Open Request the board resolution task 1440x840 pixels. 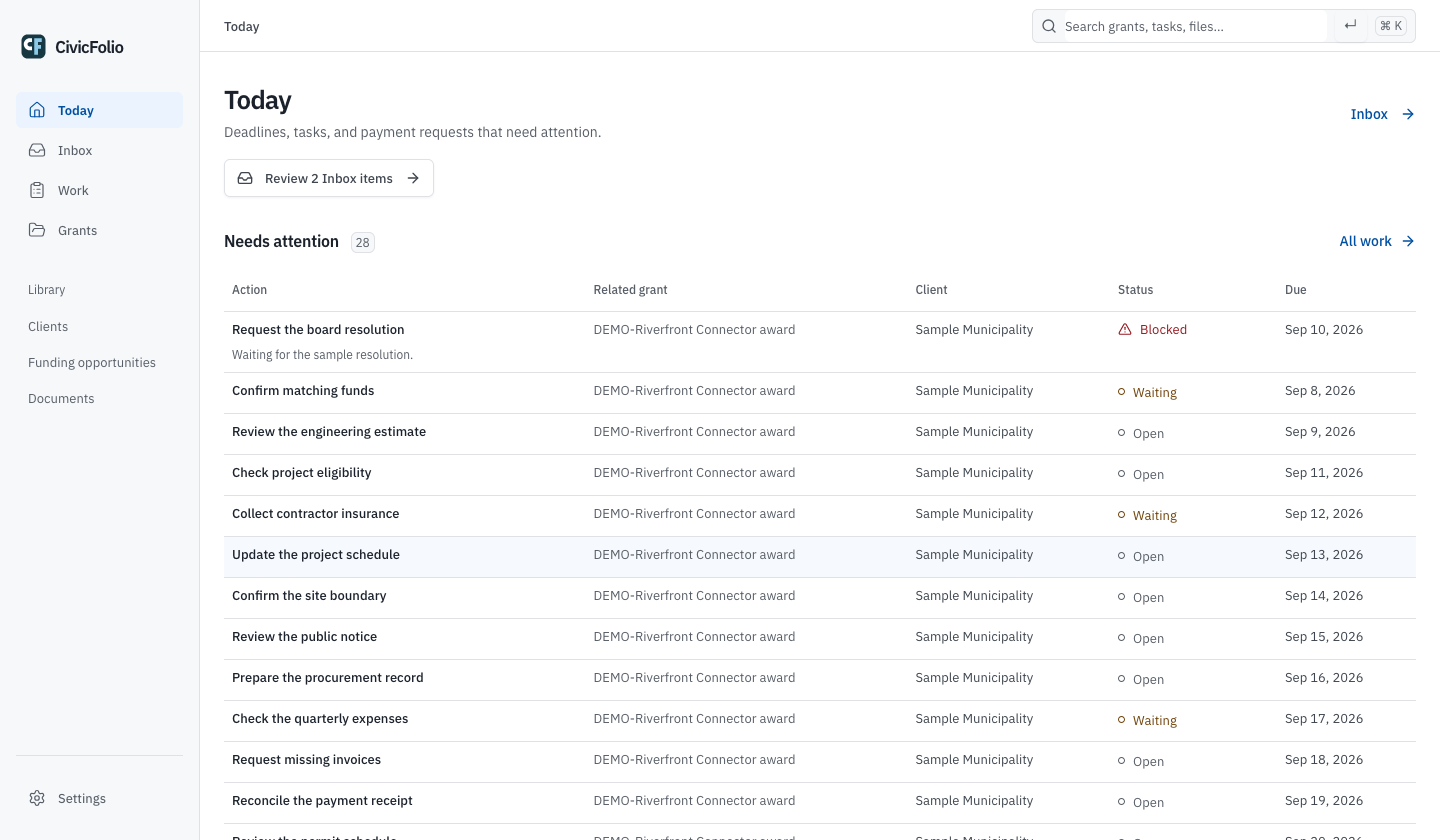(318, 329)
